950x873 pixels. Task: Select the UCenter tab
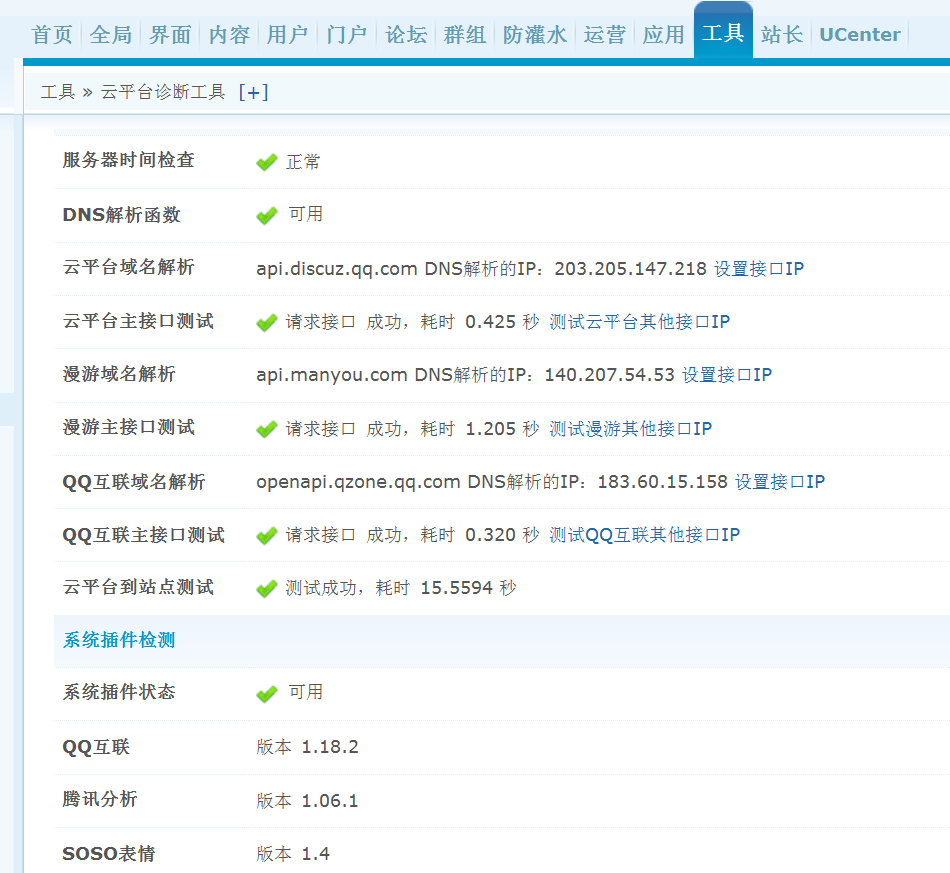[859, 35]
